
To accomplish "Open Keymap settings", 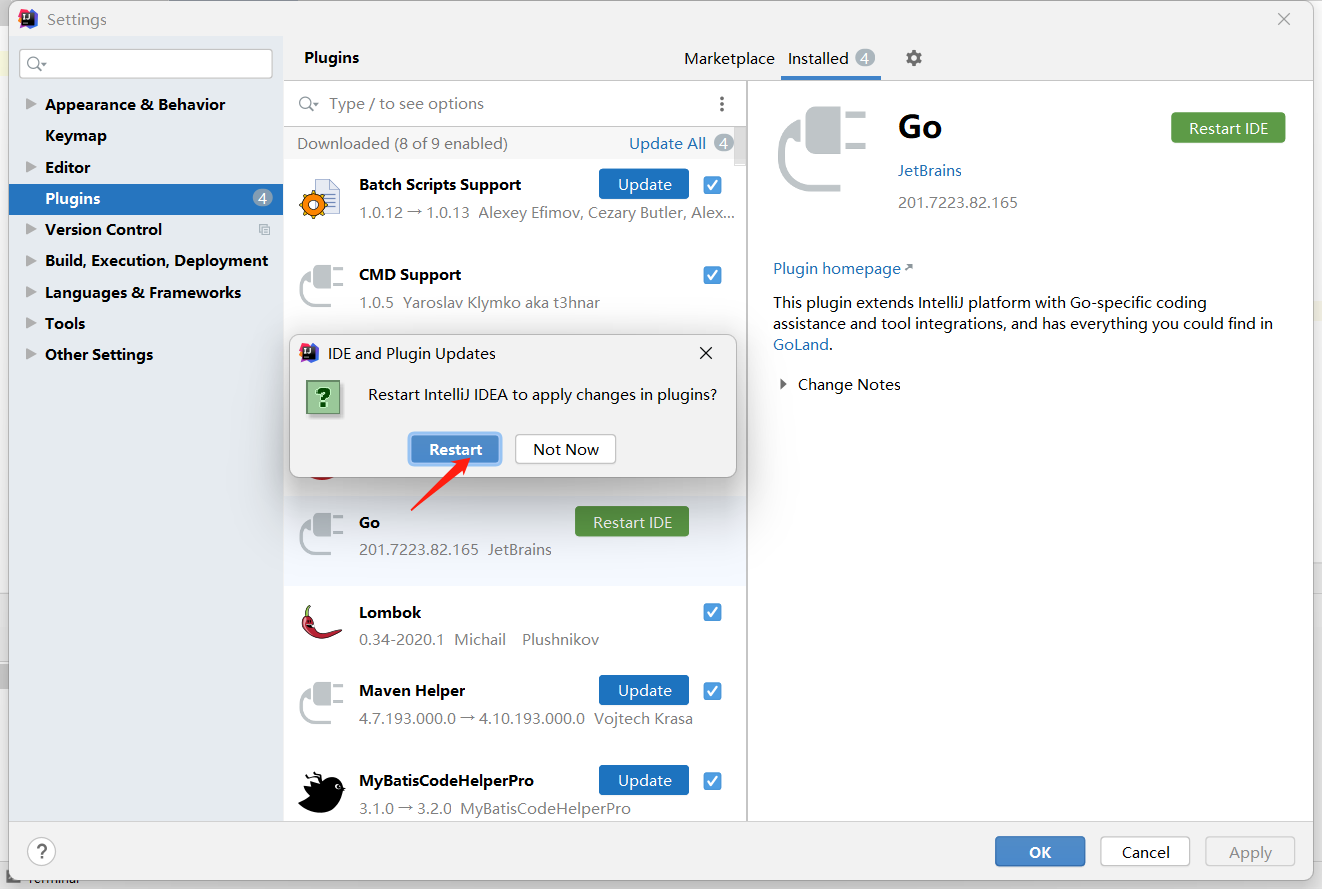I will click(76, 136).
